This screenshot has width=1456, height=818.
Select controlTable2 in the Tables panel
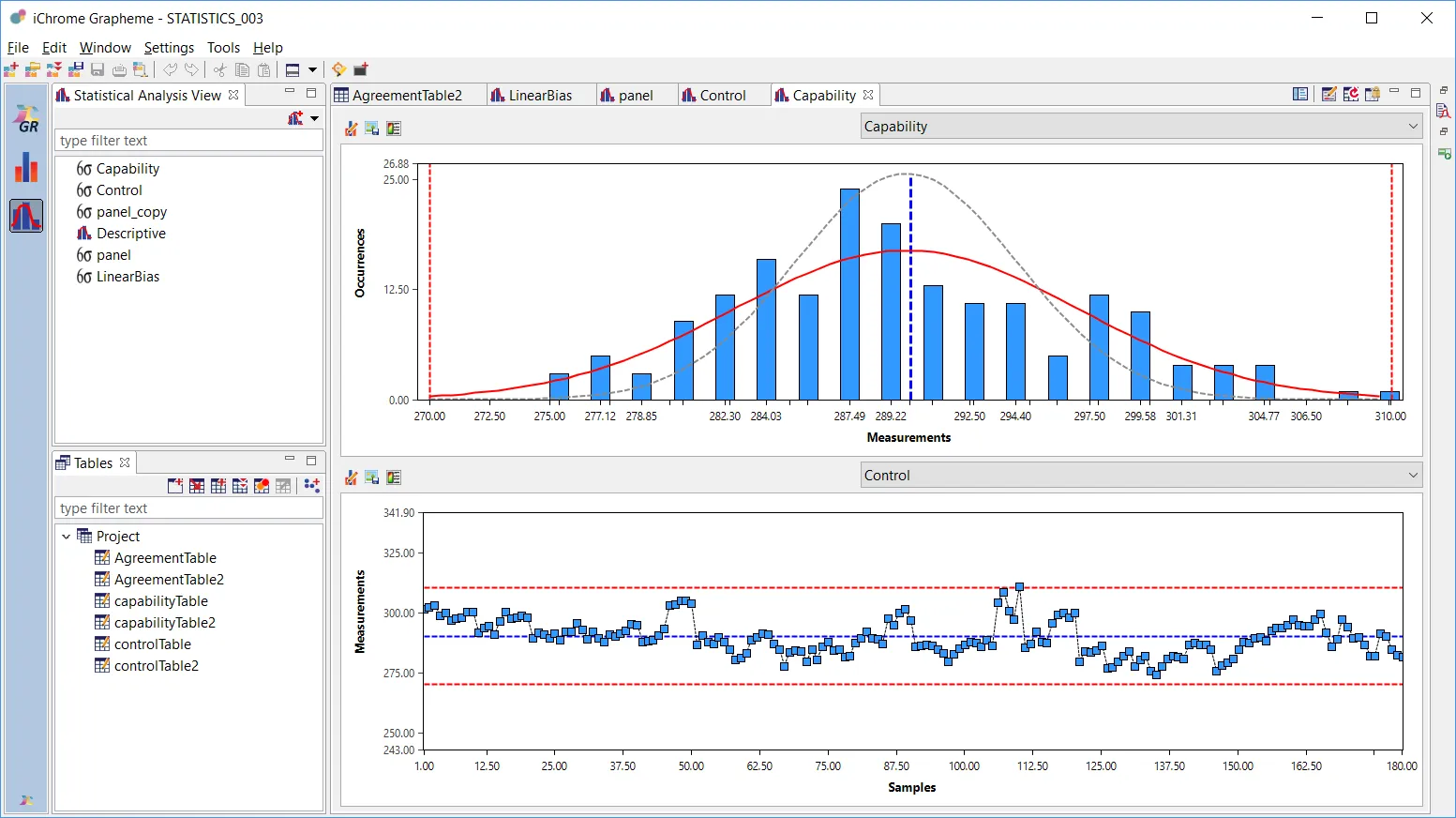click(156, 665)
